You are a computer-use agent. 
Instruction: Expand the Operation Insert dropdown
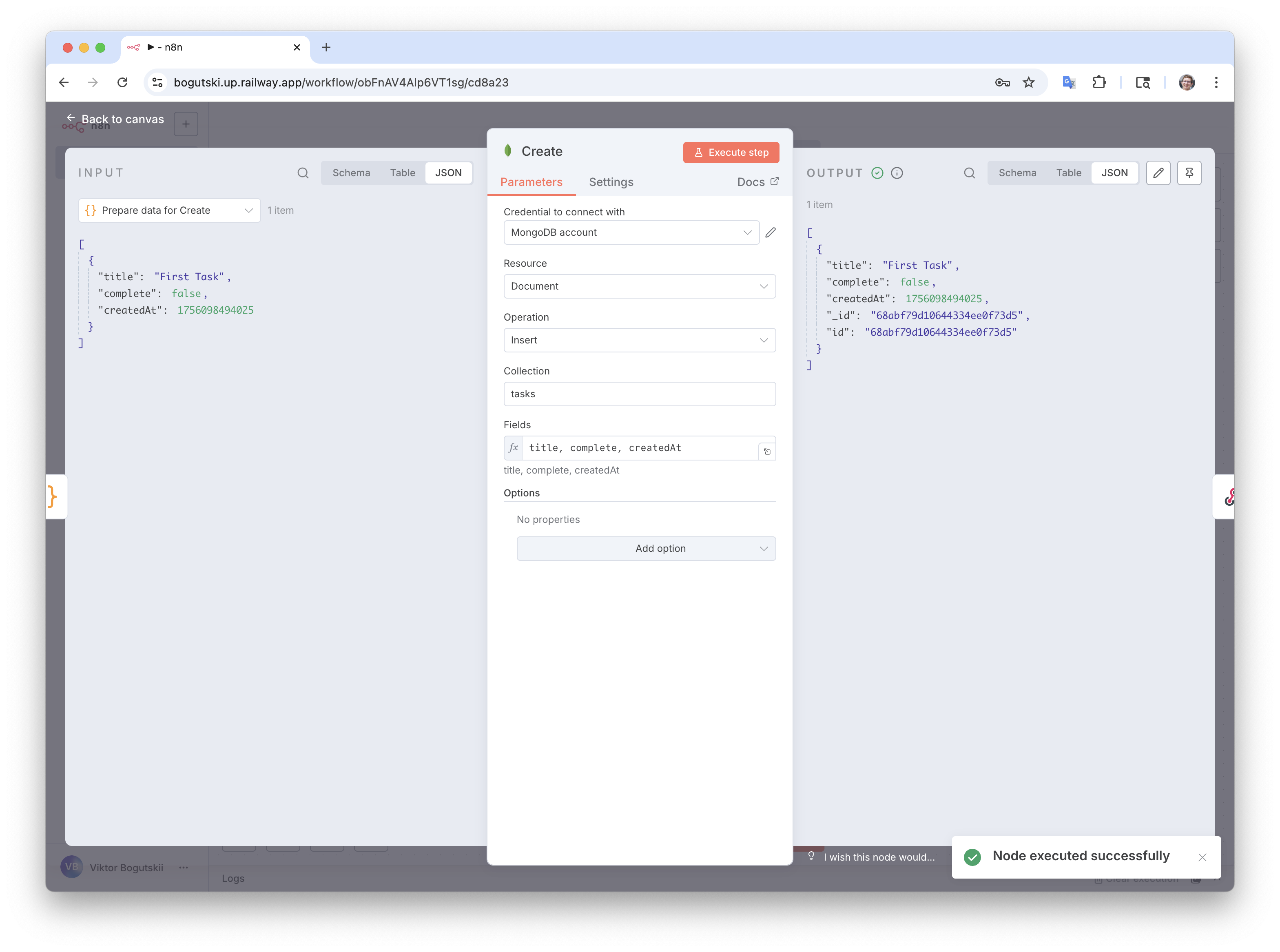click(639, 340)
